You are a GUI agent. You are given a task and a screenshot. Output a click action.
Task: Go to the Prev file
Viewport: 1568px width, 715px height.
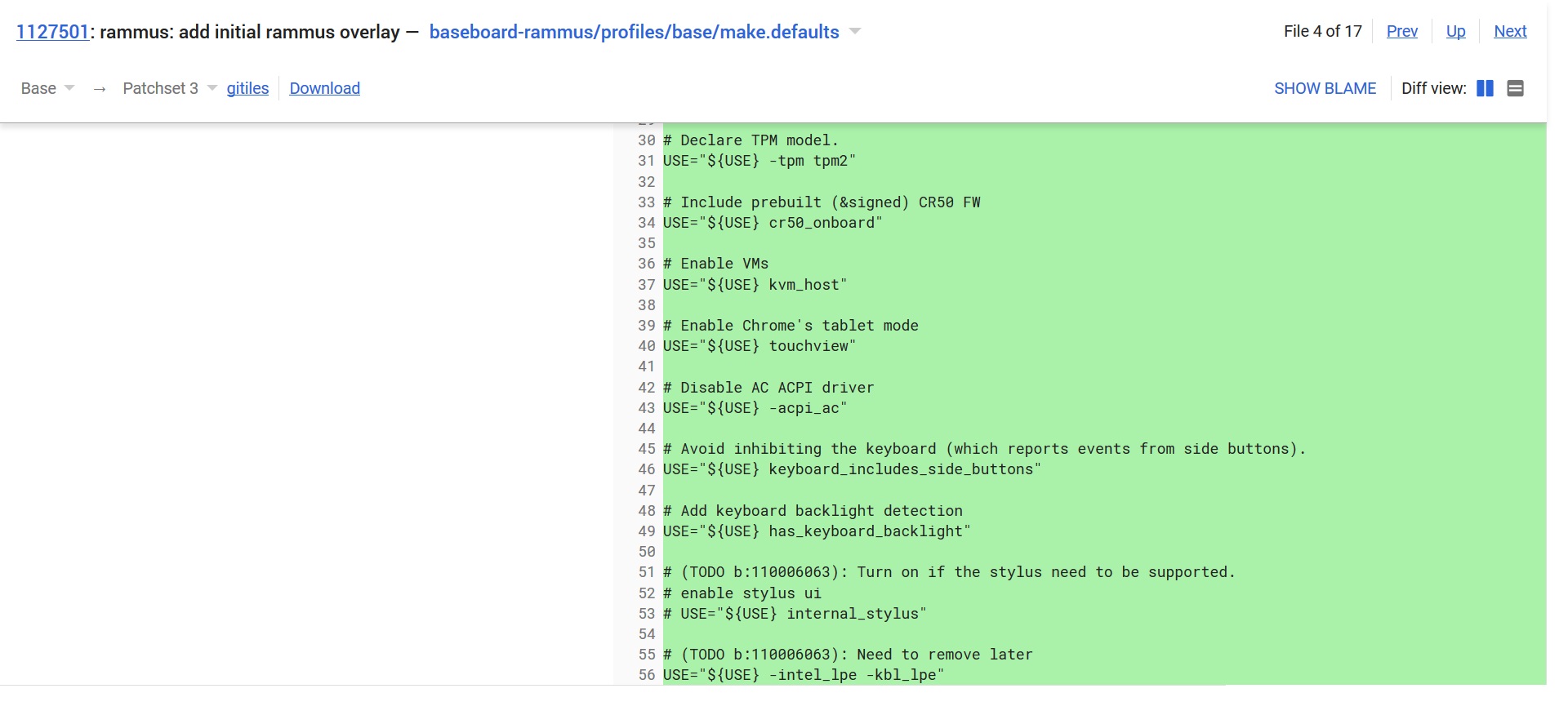[1401, 31]
